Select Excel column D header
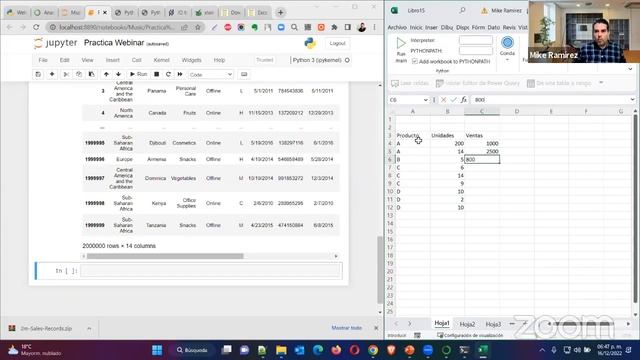640x360 pixels. pyautogui.click(x=517, y=111)
